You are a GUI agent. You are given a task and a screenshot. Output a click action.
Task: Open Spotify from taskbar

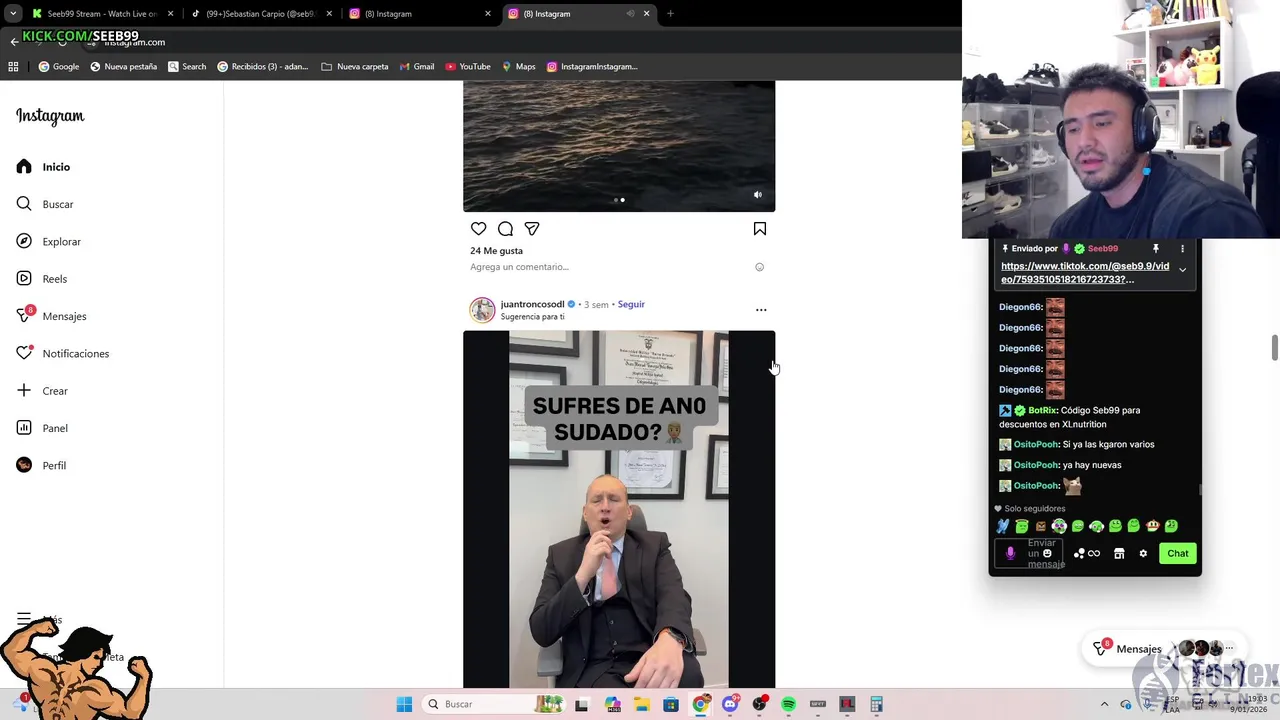(x=788, y=704)
